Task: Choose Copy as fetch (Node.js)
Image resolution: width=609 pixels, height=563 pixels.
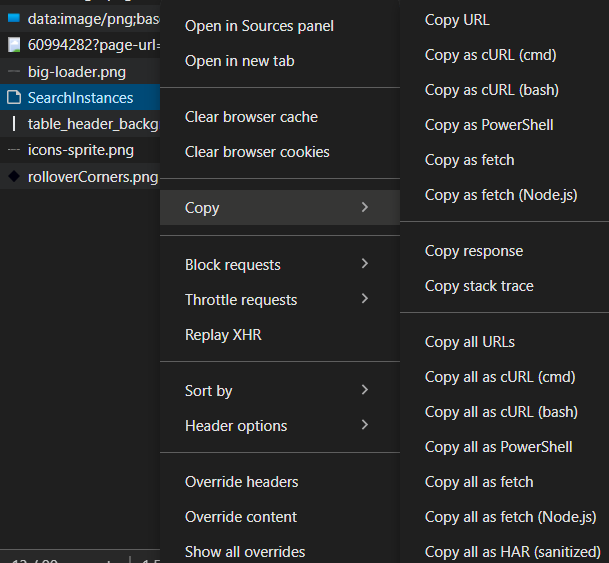Action: point(501,195)
